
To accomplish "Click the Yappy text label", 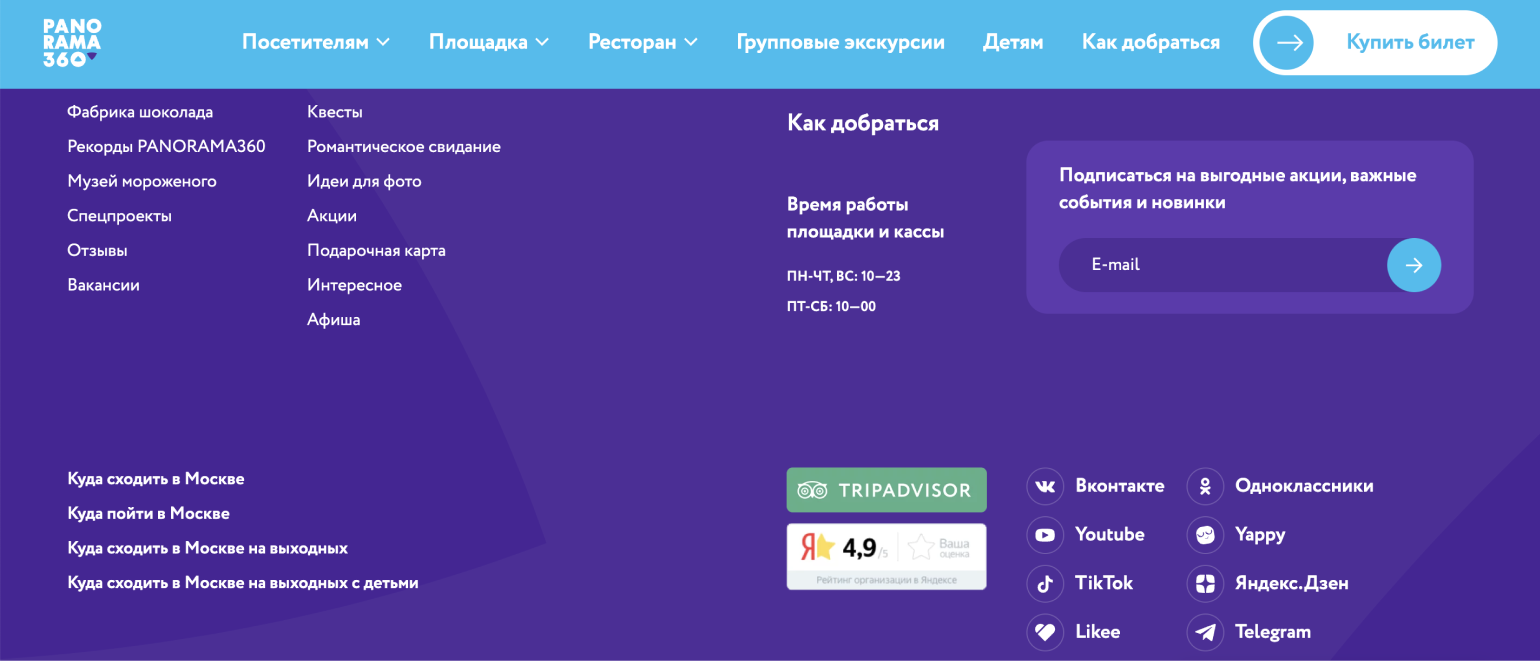I will [1260, 535].
